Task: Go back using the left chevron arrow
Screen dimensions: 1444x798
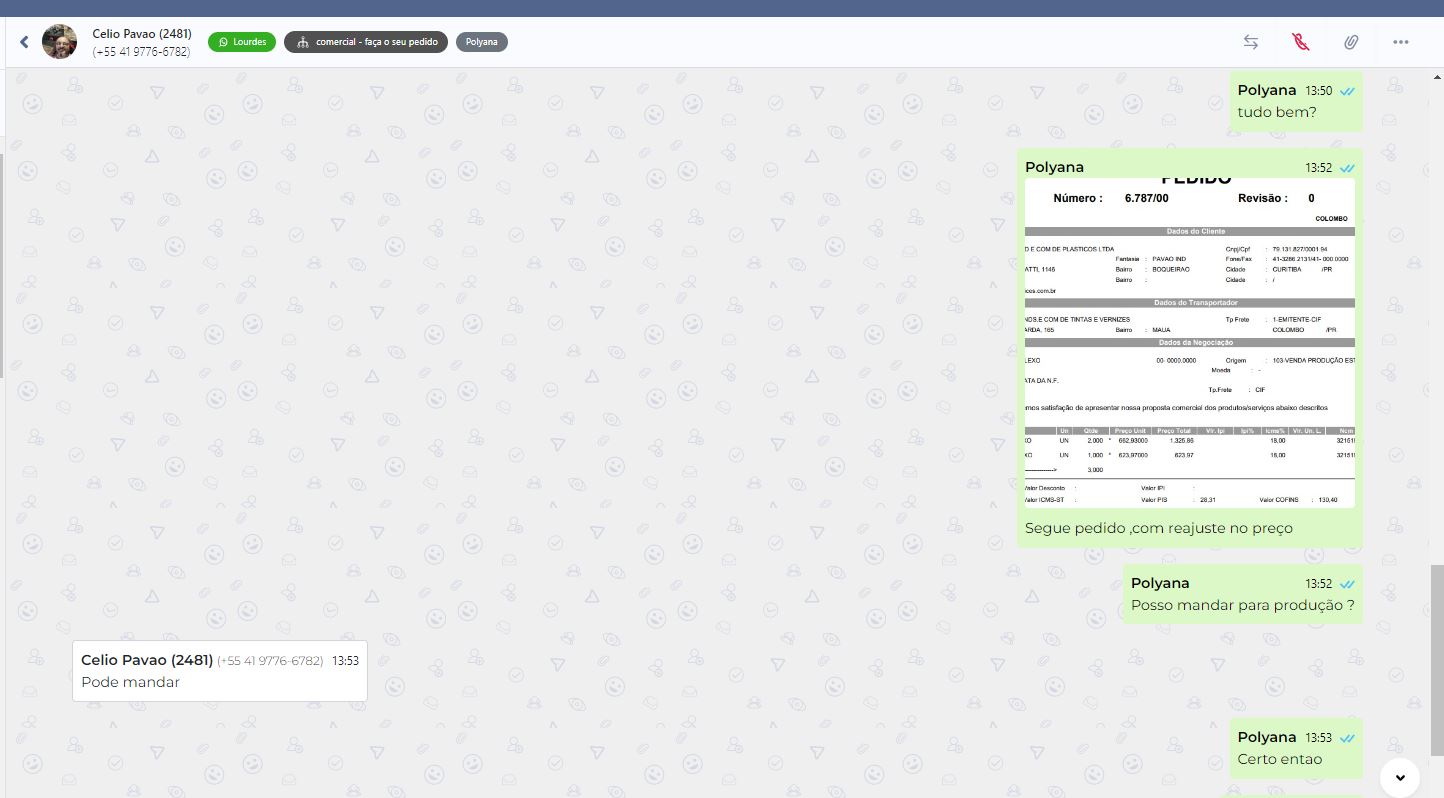Action: pos(24,42)
